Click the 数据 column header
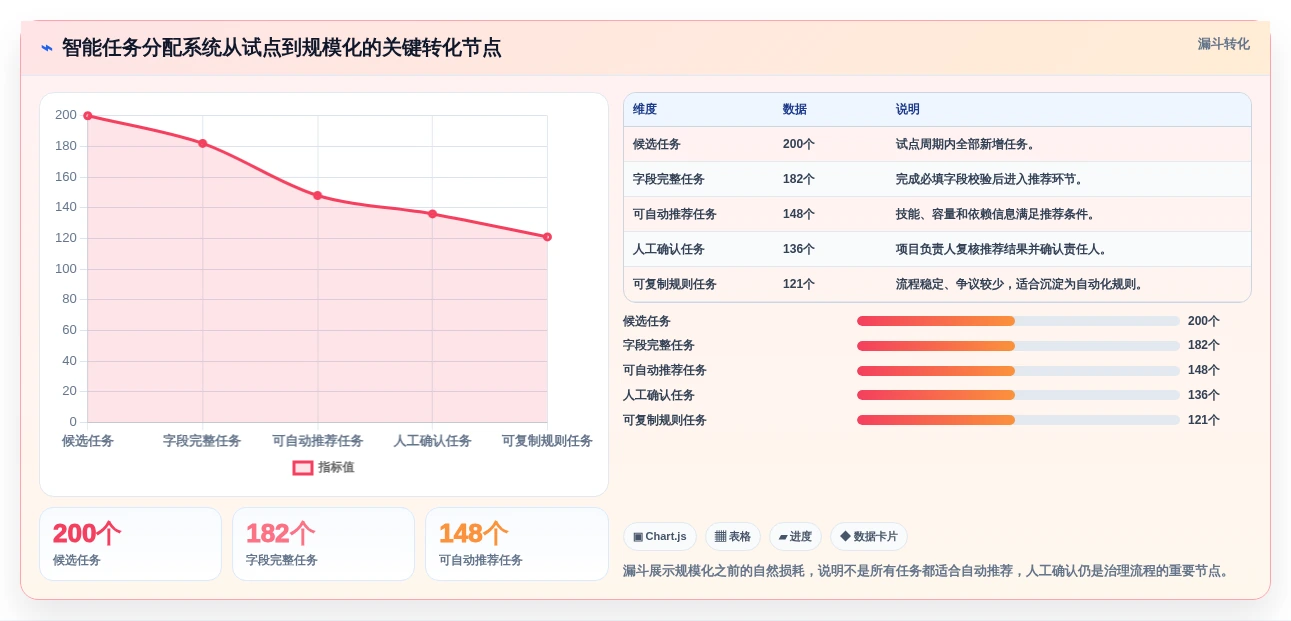This screenshot has height=621, width=1291. pos(795,110)
